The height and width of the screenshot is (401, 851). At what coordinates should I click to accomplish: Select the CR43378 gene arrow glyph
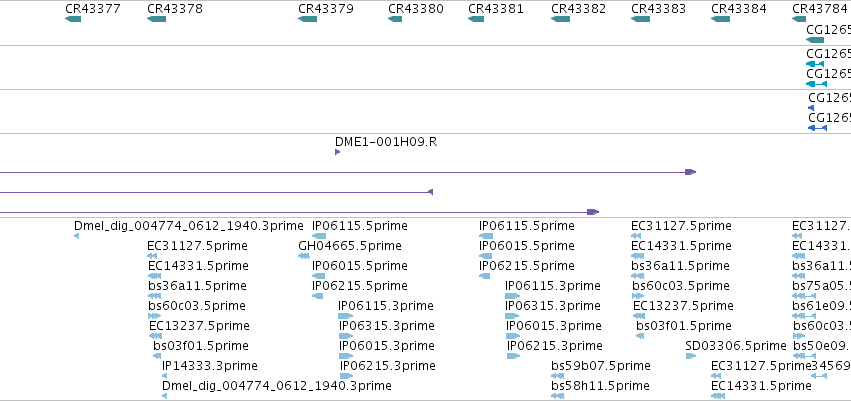[156, 19]
